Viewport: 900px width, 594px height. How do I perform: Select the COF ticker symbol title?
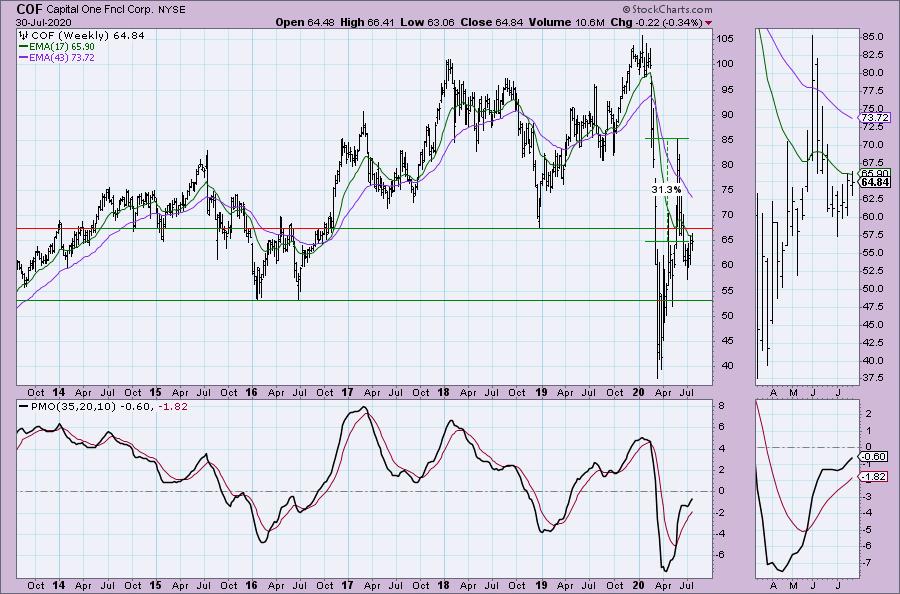click(29, 9)
